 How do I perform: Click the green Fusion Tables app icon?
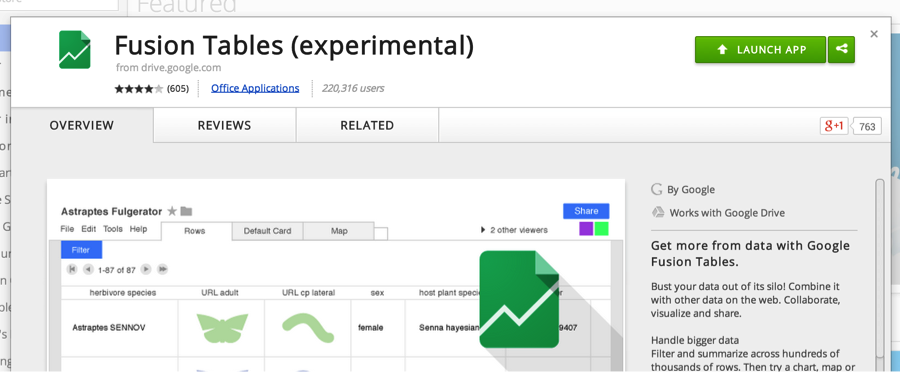[75, 50]
